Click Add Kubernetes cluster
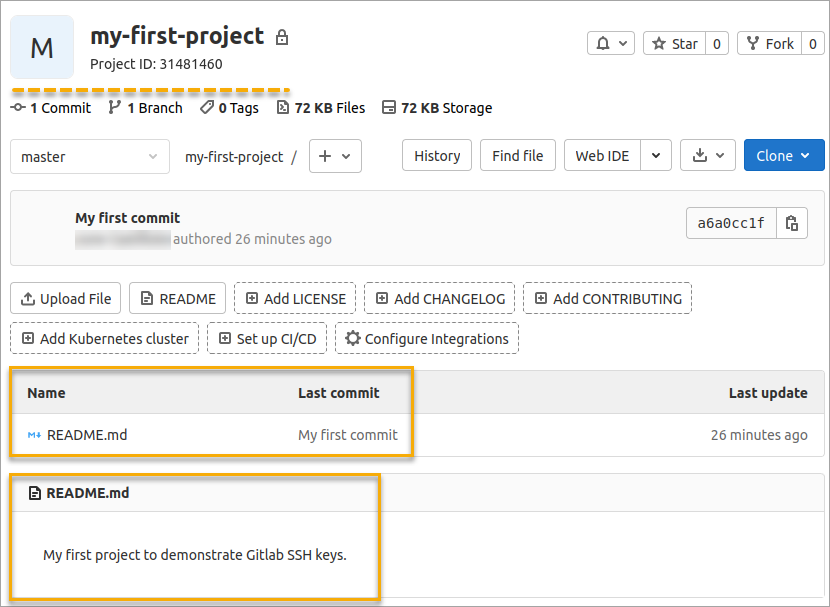This screenshot has width=830, height=607. [x=104, y=338]
